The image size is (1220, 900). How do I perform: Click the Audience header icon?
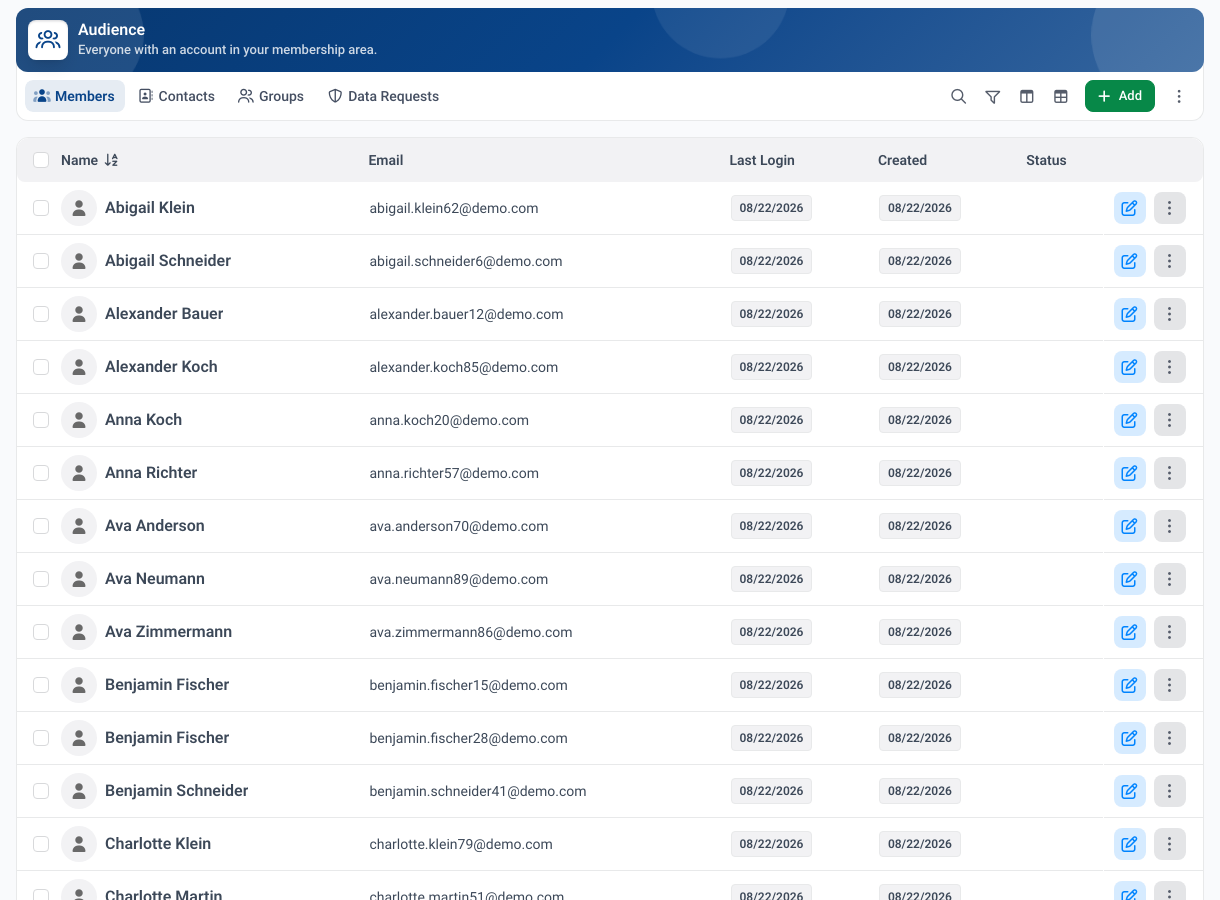coord(48,40)
